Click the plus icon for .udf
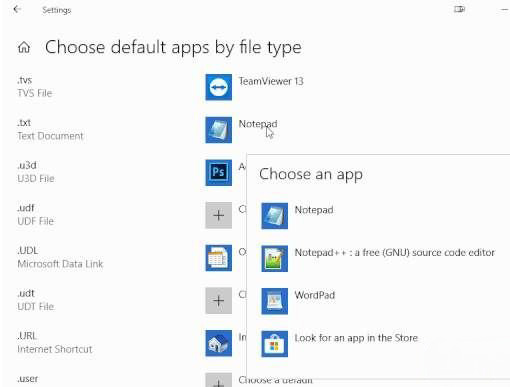 tap(218, 215)
